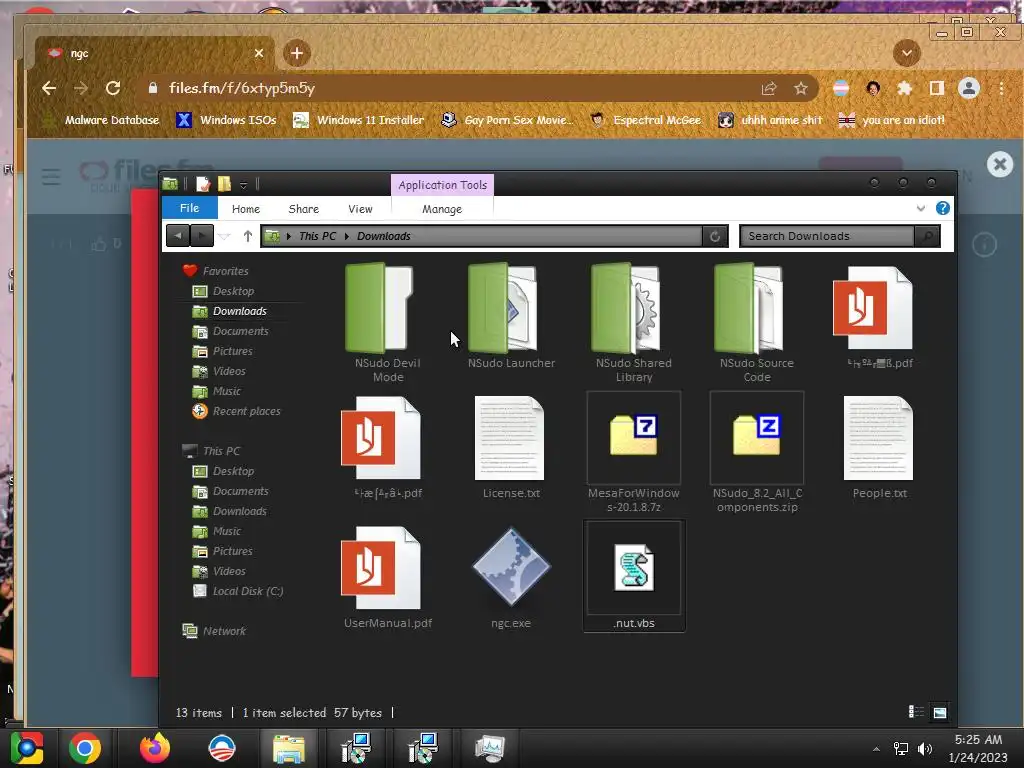Screen dimensions: 1024x768
Task: Open Chrome tab search dropdown
Action: coord(906,53)
